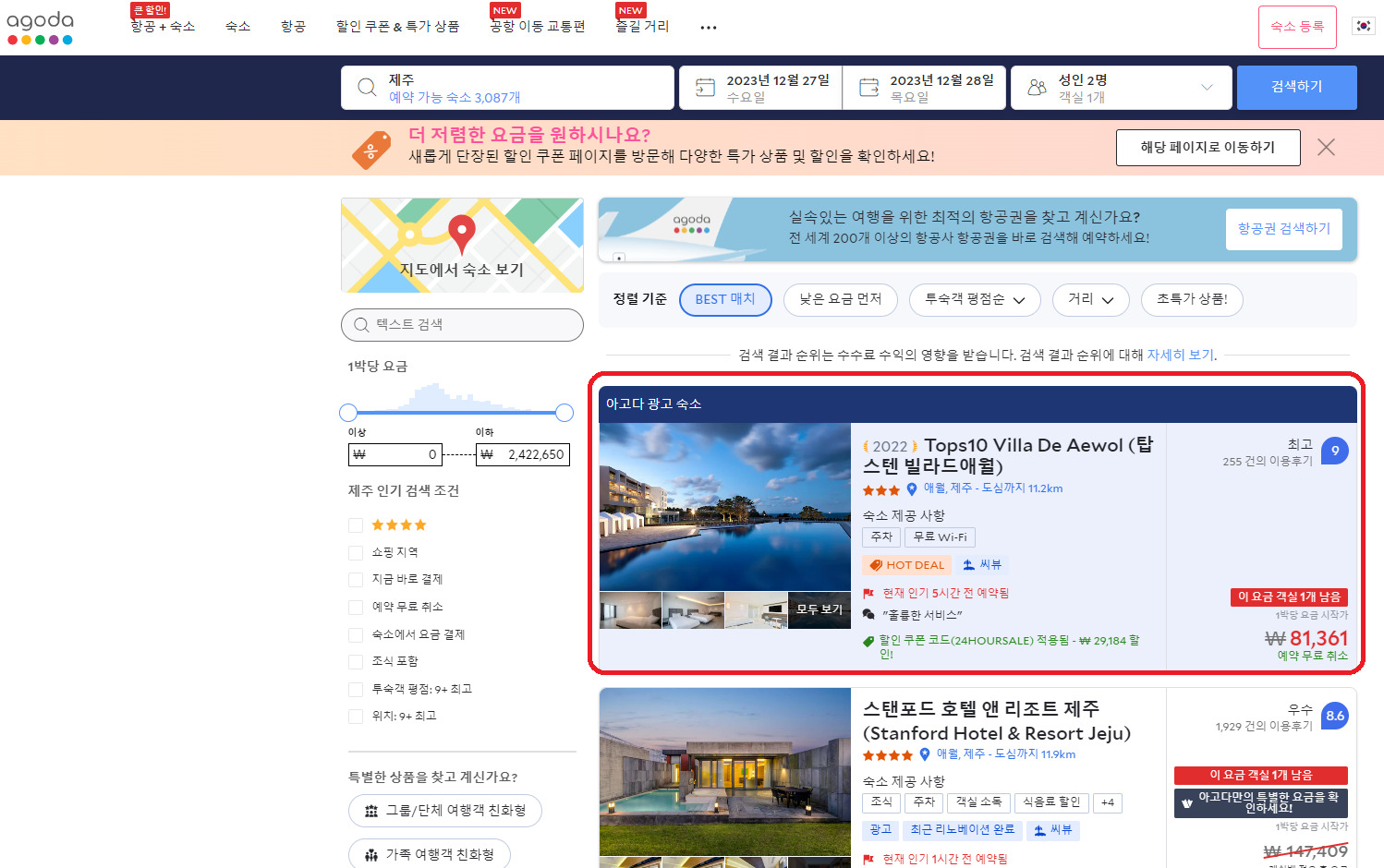Click the 숙소 등록 button
Image resolution: width=1384 pixels, height=868 pixels.
click(x=1297, y=27)
